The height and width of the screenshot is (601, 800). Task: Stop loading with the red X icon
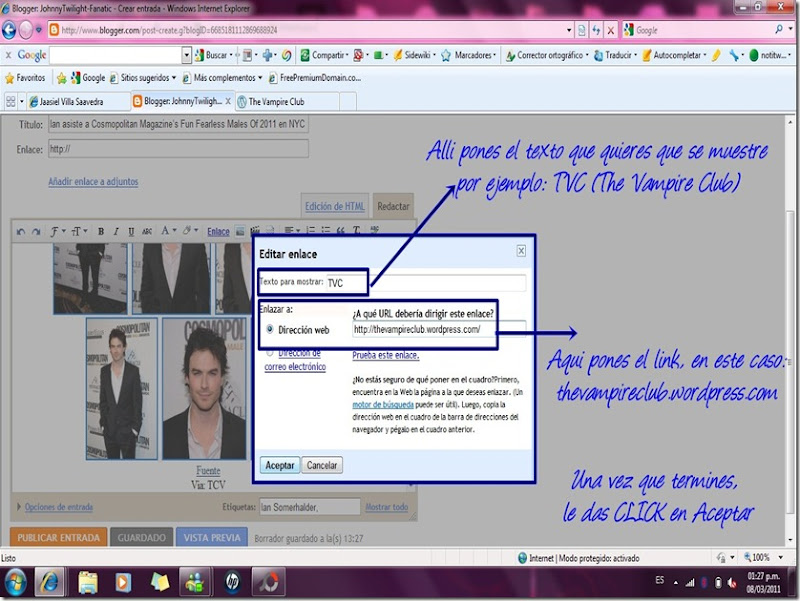[x=610, y=31]
